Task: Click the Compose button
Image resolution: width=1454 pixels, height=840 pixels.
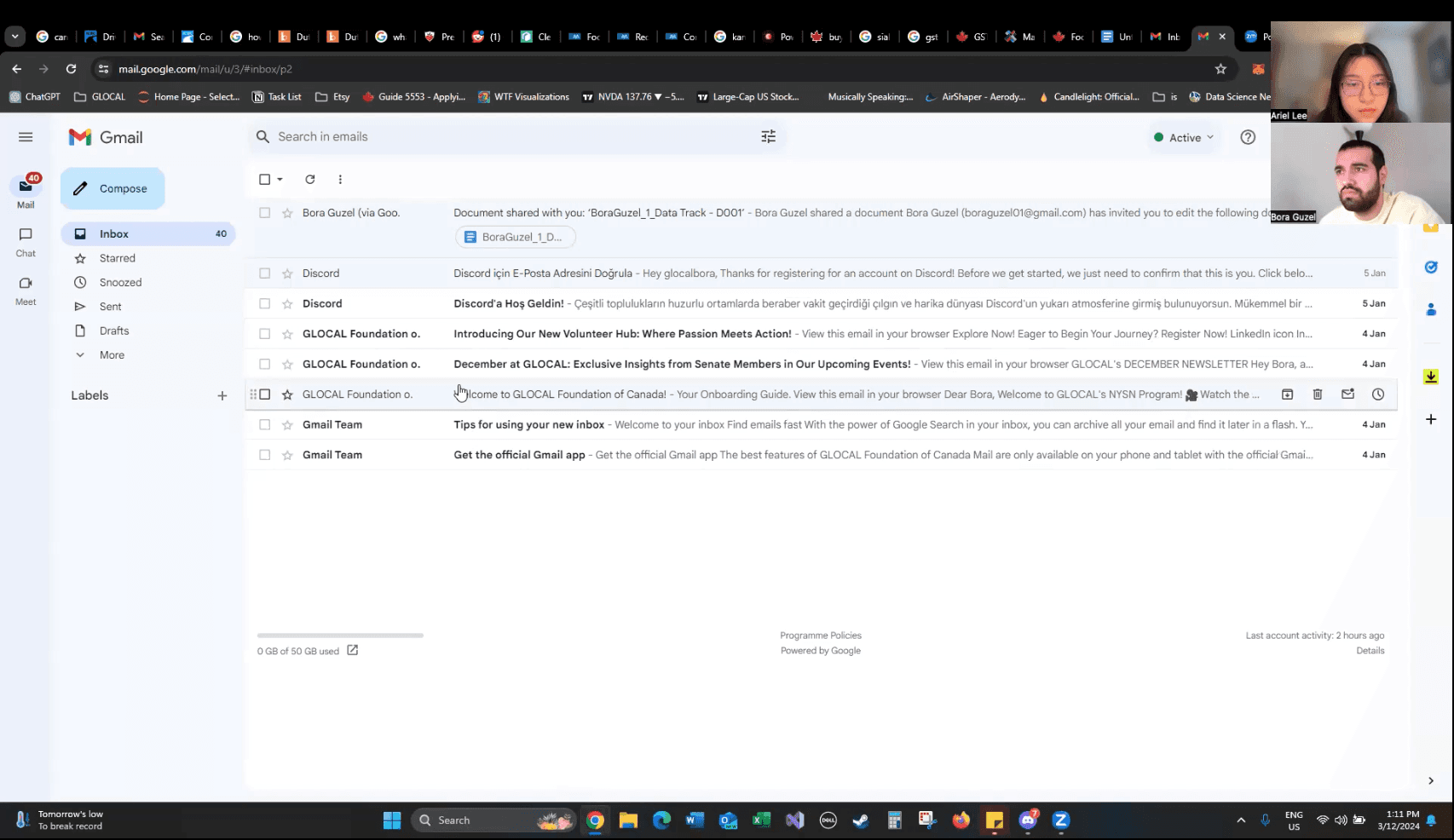Action: [x=113, y=188]
